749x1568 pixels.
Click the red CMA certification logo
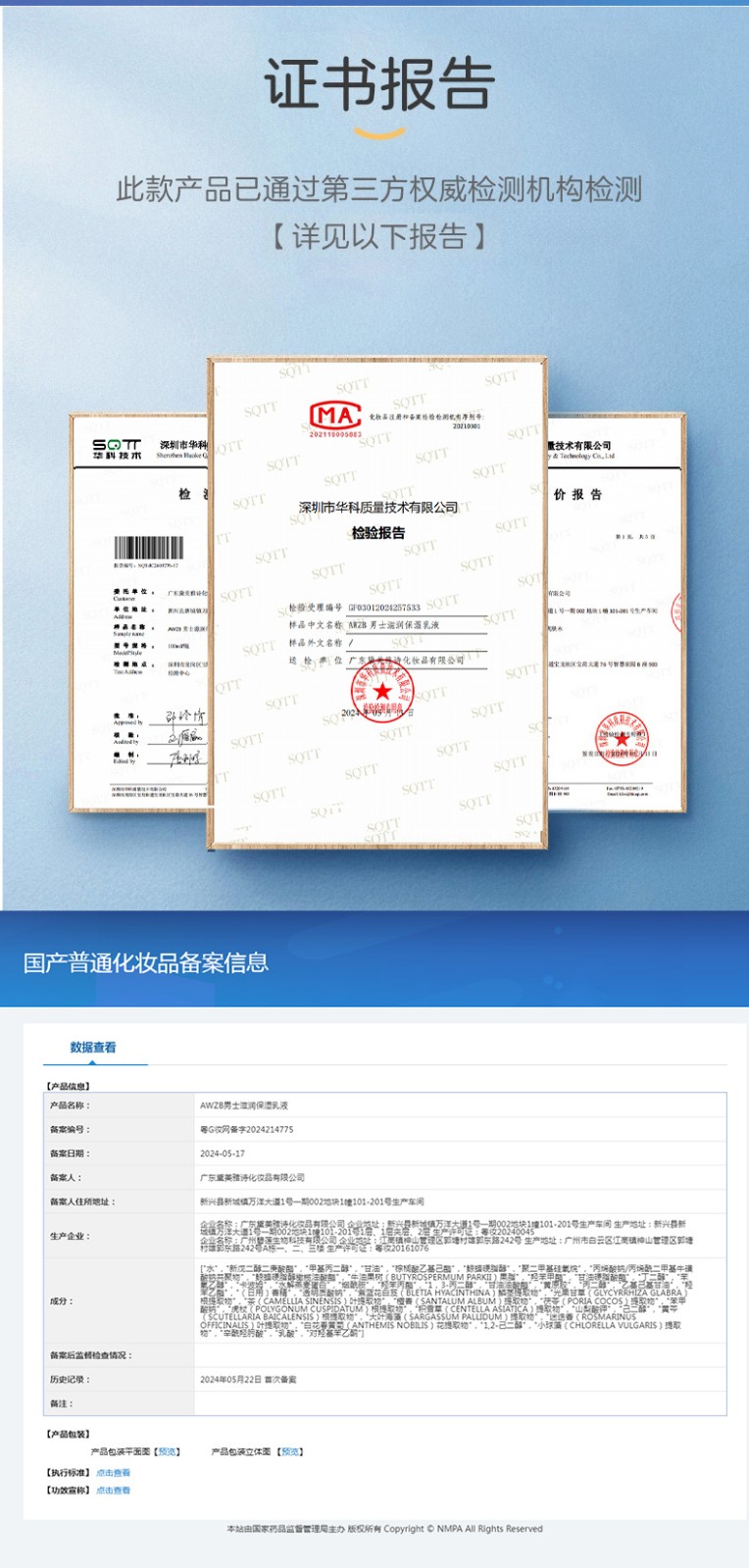coord(335,417)
